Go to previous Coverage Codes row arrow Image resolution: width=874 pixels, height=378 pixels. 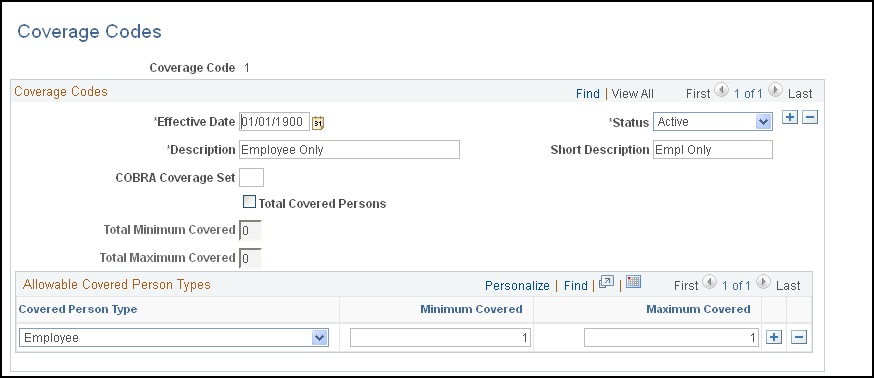[x=722, y=90]
